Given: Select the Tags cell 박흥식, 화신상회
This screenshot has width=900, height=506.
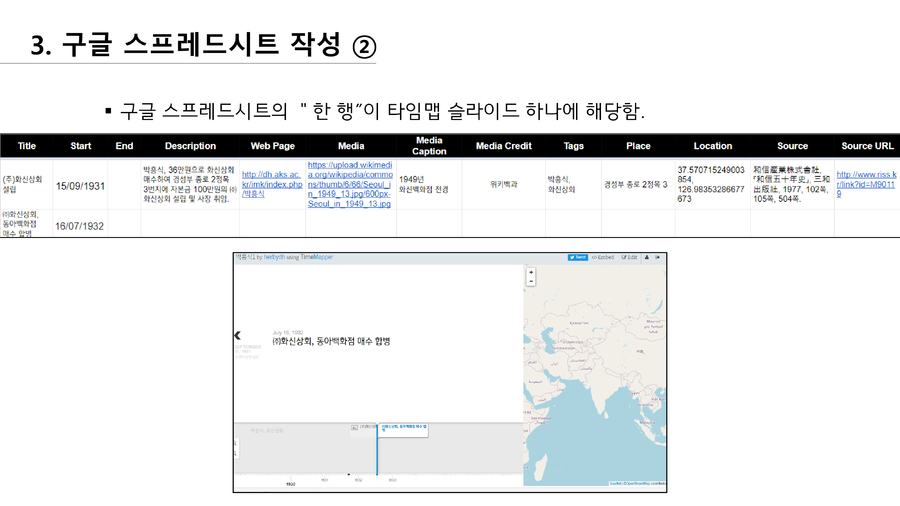Looking at the screenshot, I should click(x=573, y=184).
